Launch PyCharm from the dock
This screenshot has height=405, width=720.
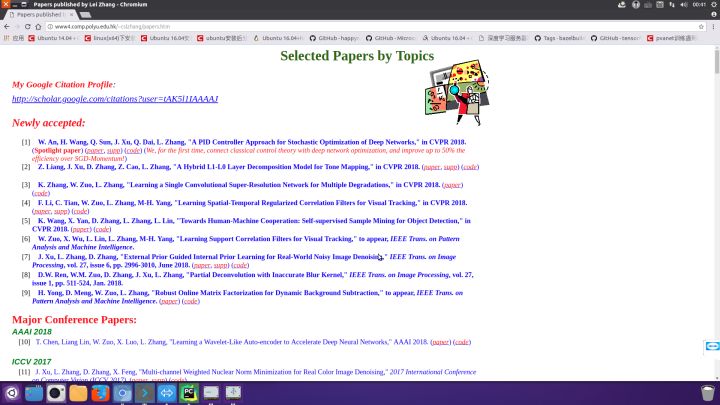pos(189,393)
